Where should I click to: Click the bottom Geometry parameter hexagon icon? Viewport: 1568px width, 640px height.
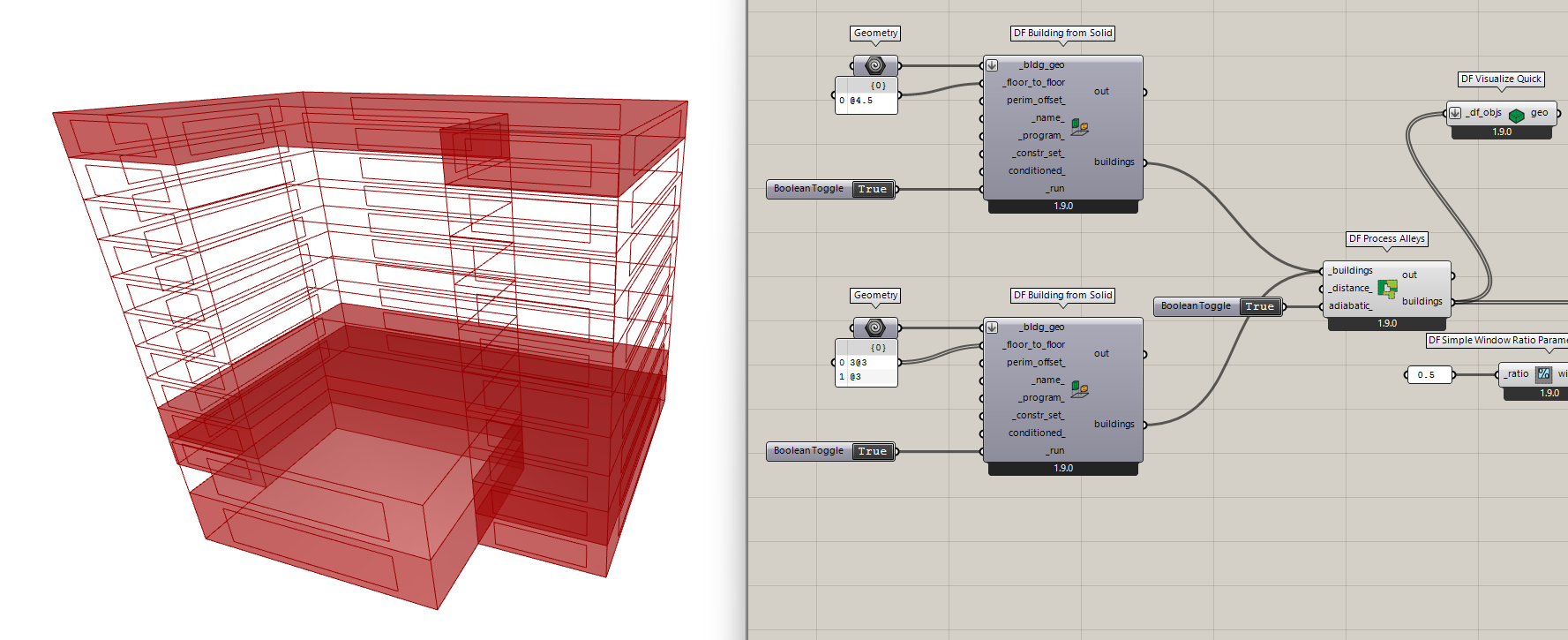[874, 328]
